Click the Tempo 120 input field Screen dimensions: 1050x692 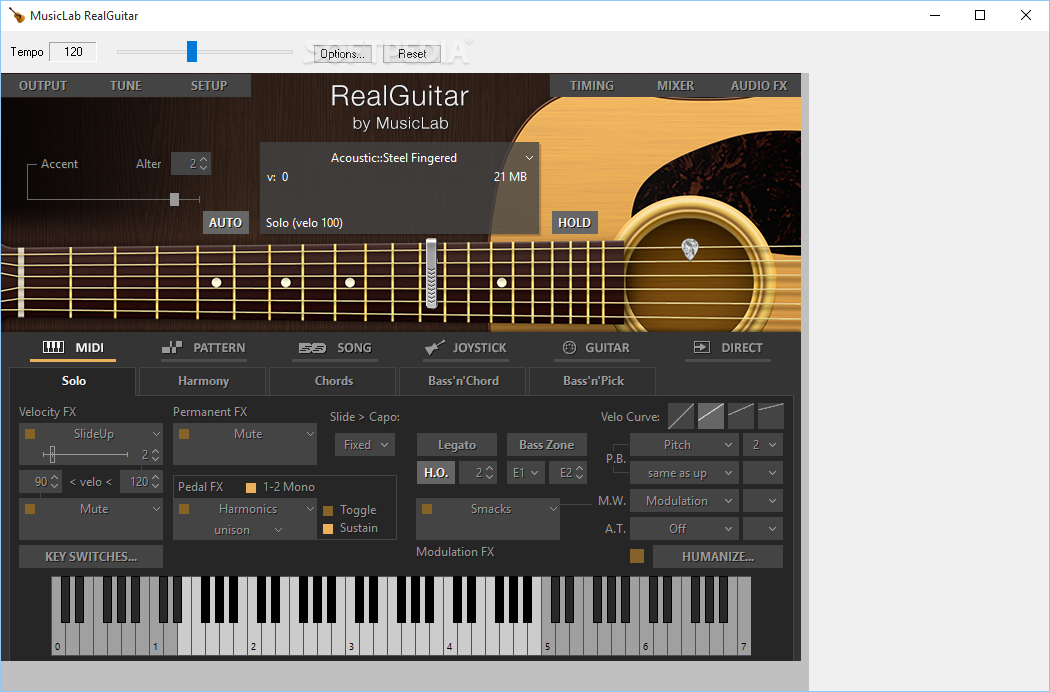73,52
